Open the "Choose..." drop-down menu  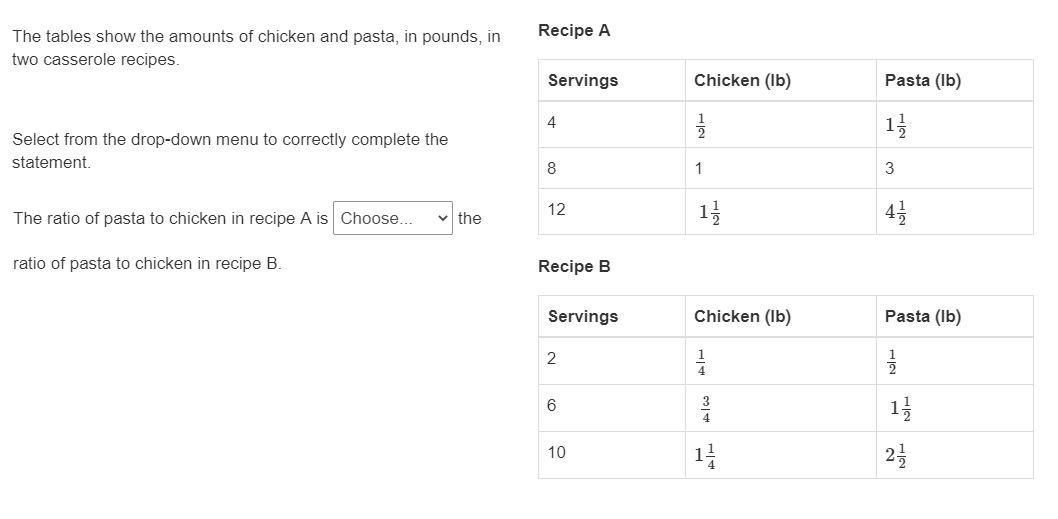click(393, 218)
